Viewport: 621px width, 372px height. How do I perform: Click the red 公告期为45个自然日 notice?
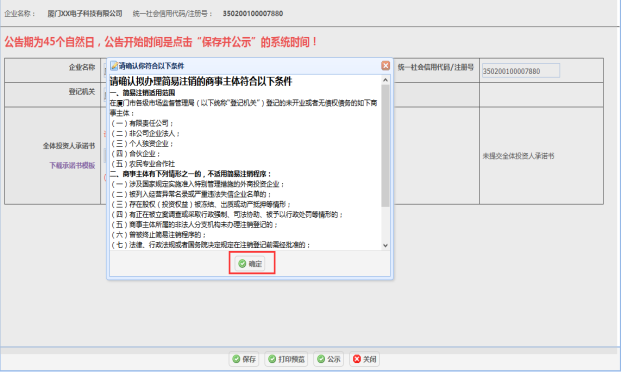pyautogui.click(x=160, y=42)
